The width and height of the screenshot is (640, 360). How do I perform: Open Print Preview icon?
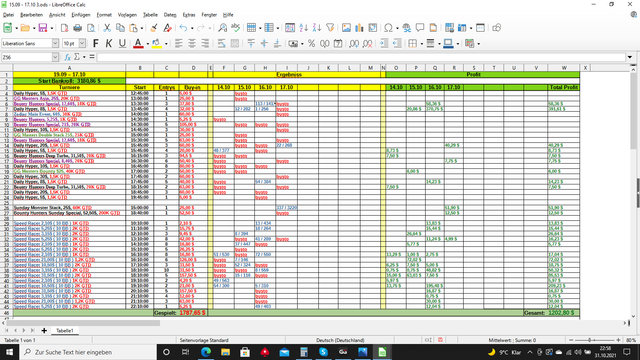point(91,28)
